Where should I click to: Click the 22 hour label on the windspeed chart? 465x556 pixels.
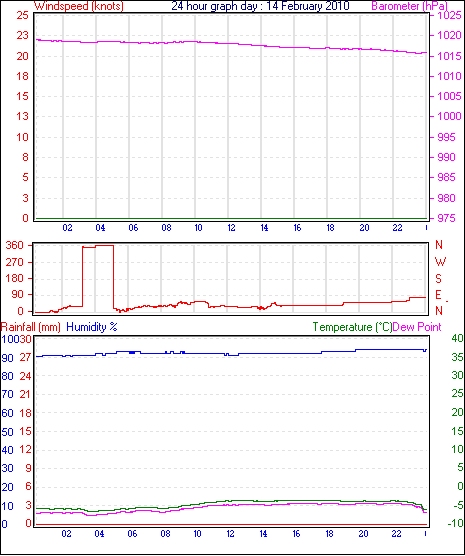click(397, 228)
